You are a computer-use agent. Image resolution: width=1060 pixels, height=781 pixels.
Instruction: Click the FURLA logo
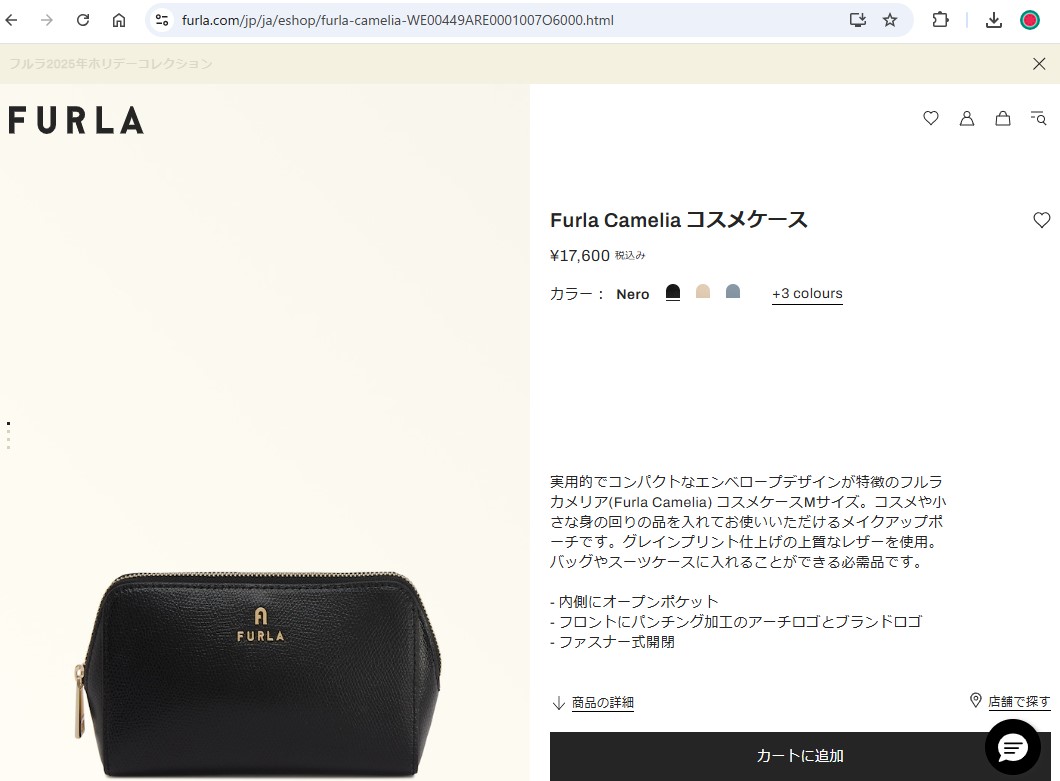point(76,120)
